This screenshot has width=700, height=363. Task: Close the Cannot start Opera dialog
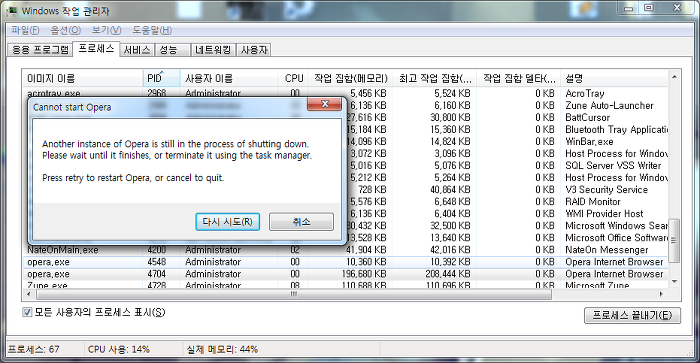[325, 104]
